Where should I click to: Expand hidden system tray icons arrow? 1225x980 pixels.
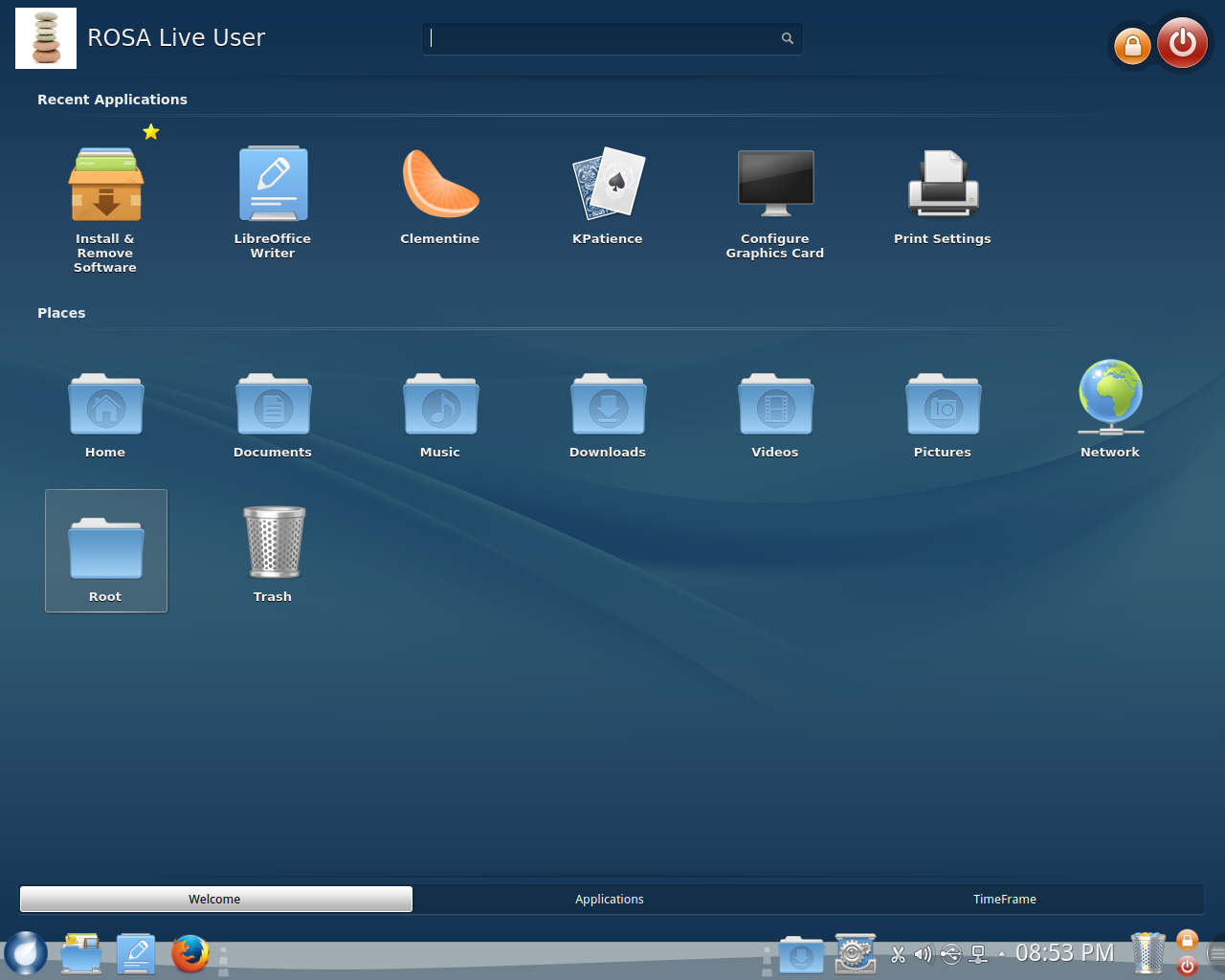tap(1002, 953)
